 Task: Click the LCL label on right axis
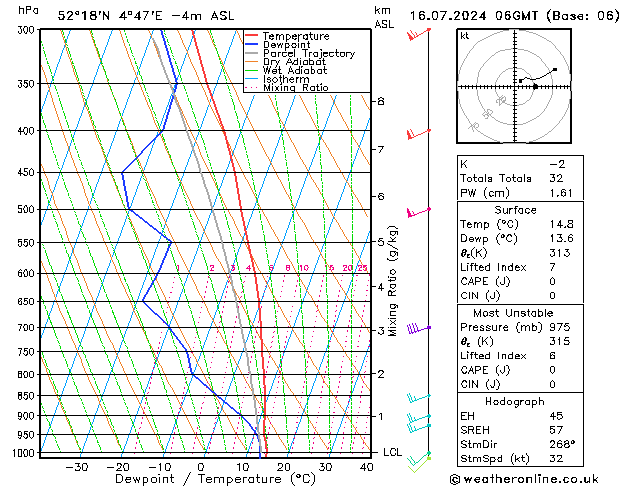pos(393,452)
